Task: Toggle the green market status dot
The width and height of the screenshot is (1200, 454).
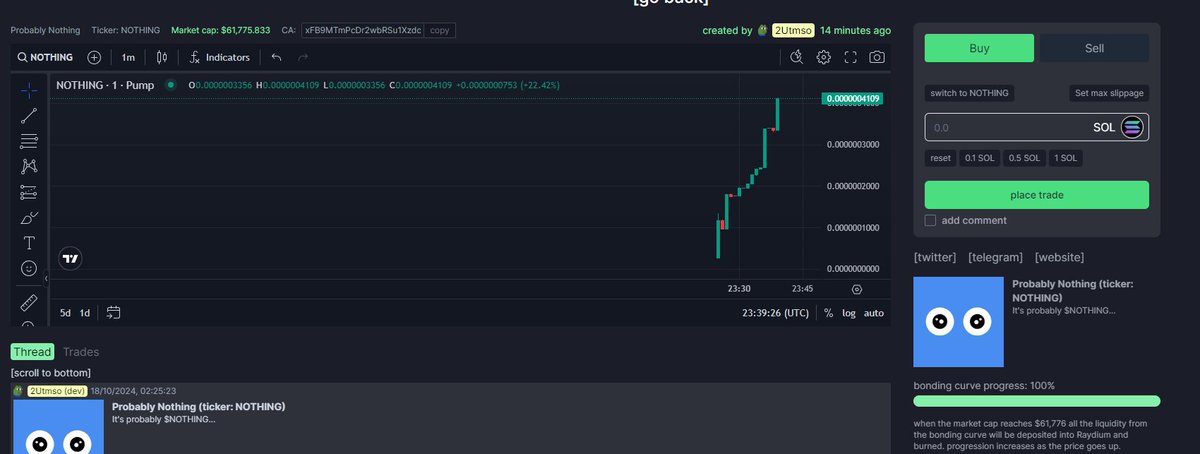Action: click(171, 85)
